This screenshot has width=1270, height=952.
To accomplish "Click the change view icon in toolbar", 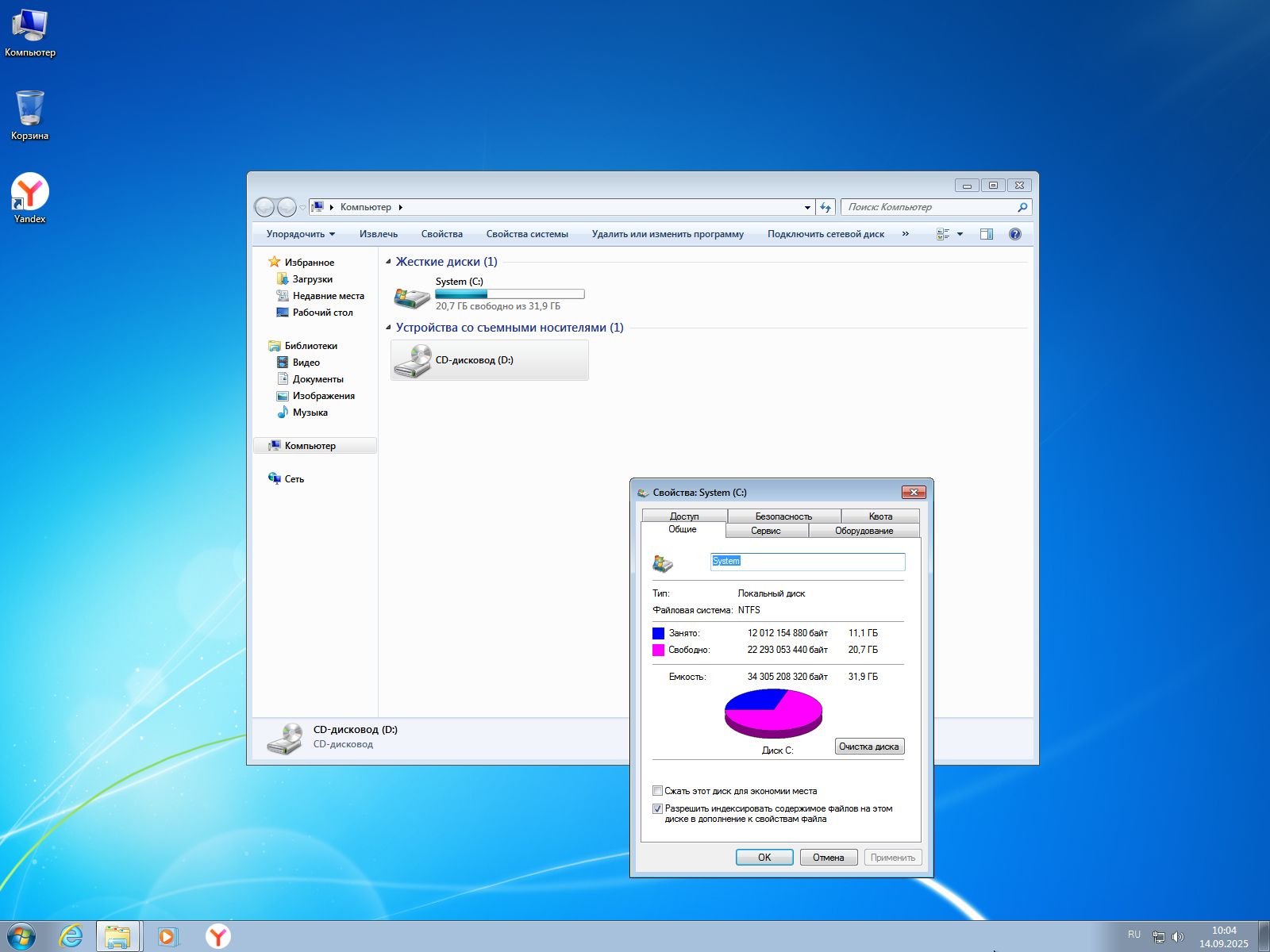I will (943, 234).
